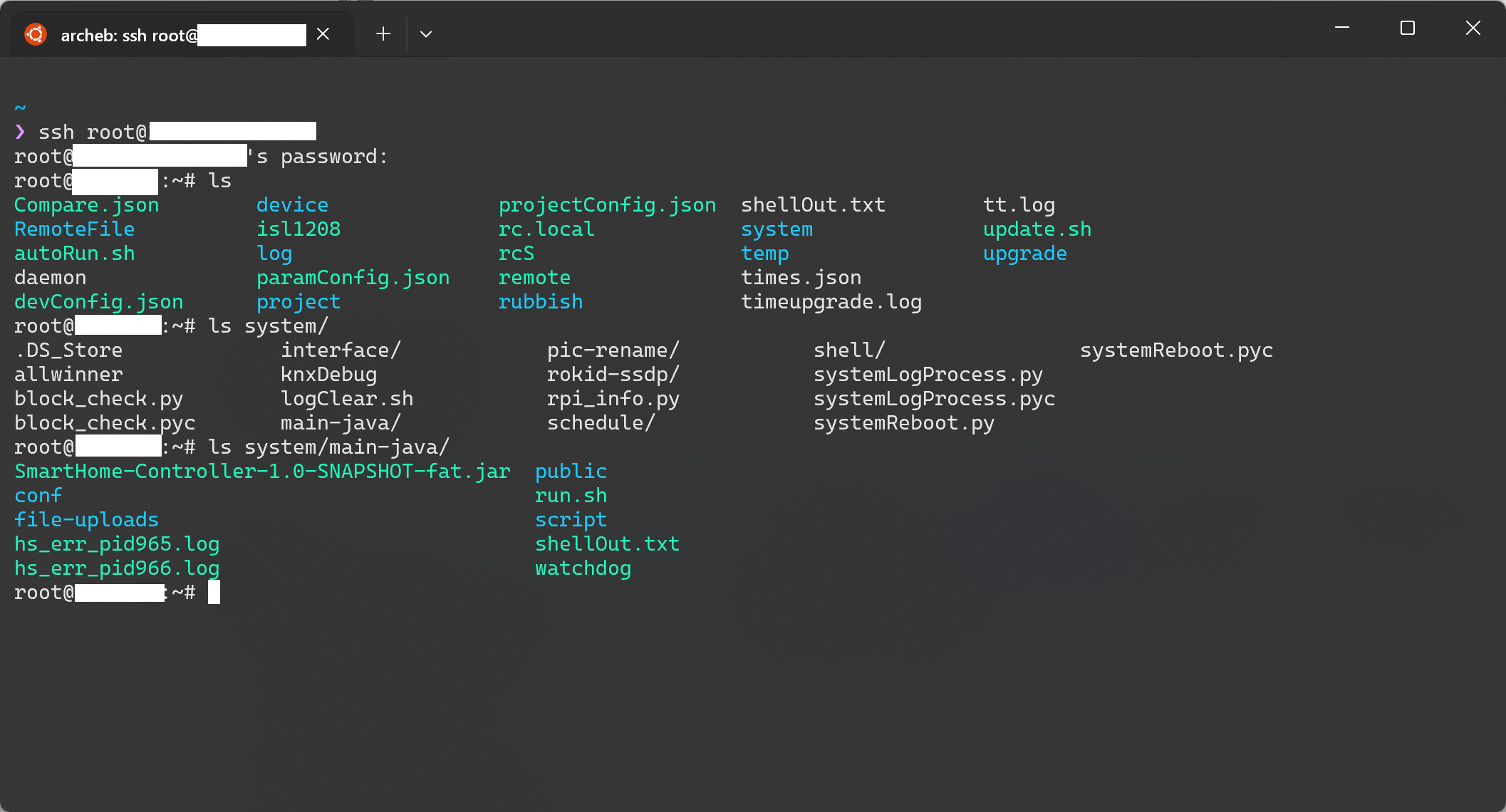Click the paramConfig.json file entry
1506x812 pixels.
click(353, 278)
